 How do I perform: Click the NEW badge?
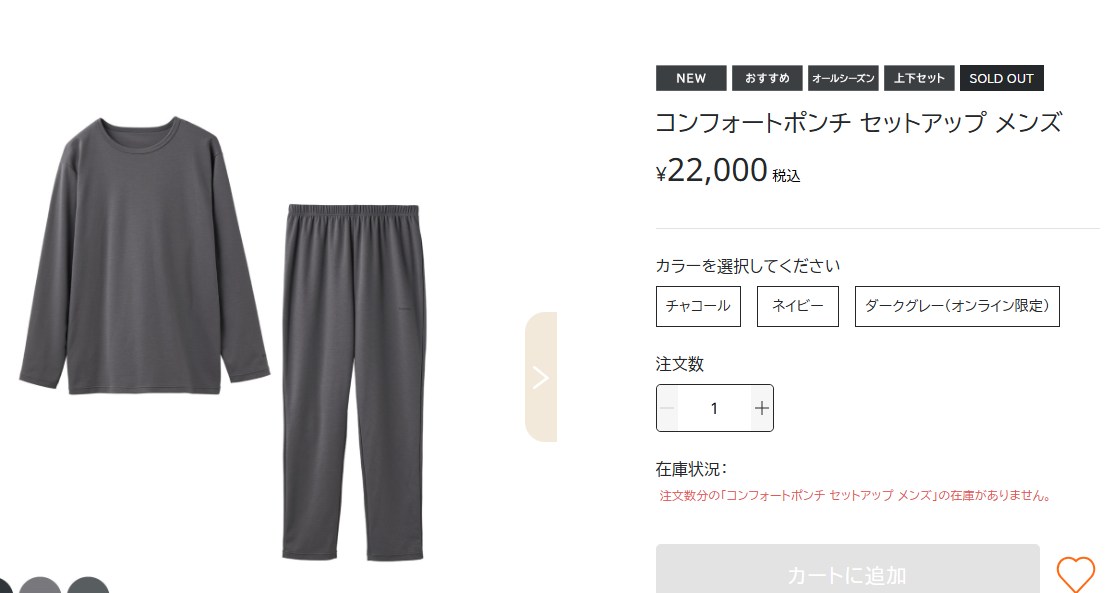(691, 78)
